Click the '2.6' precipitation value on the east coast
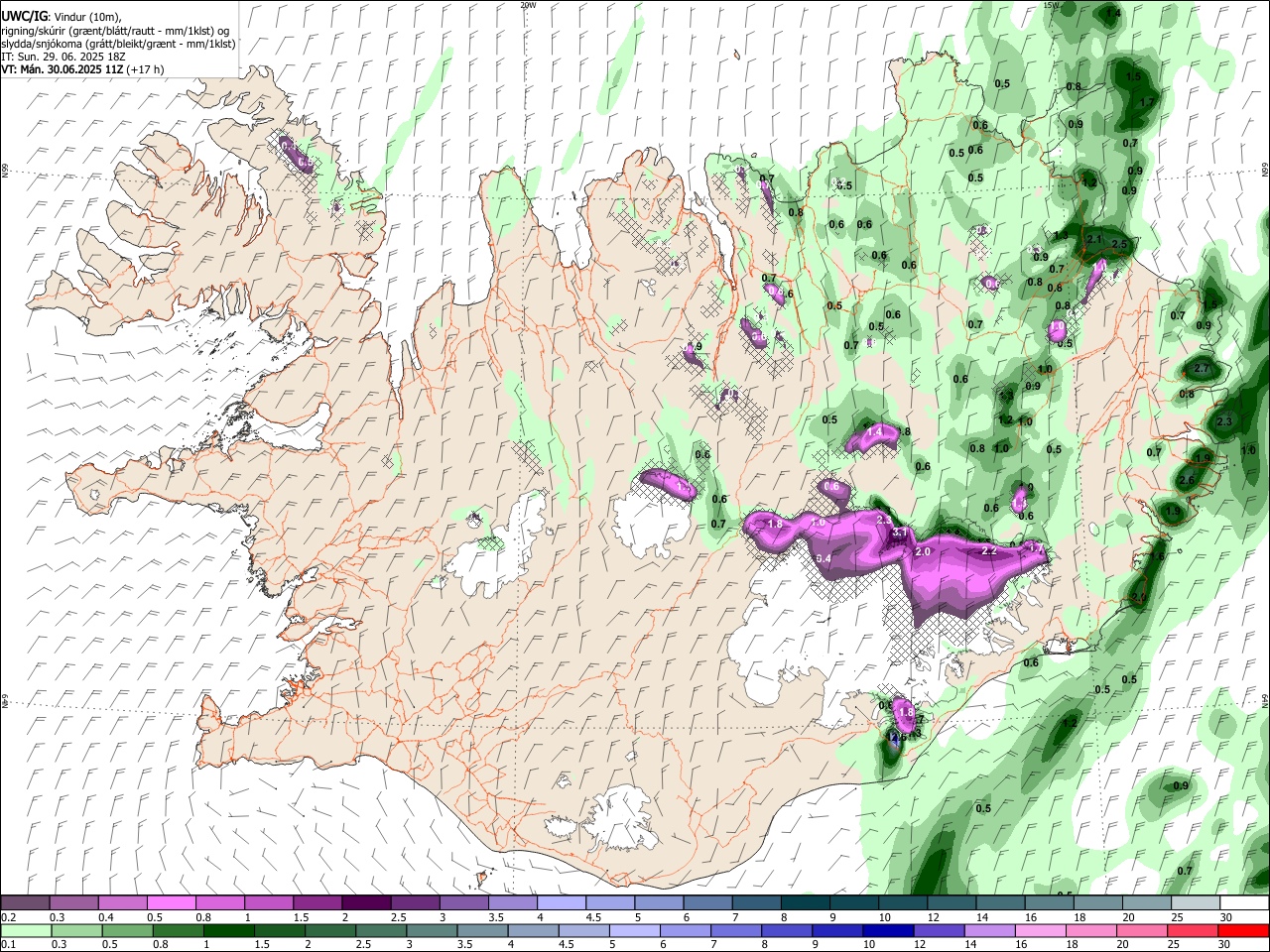 (x=1186, y=480)
